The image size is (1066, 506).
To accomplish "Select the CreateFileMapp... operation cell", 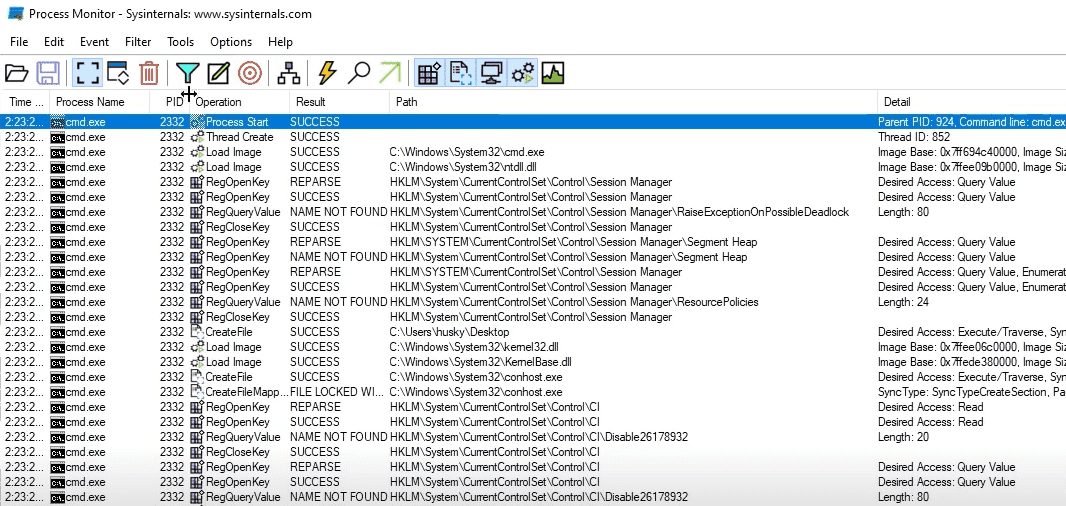I will 246,392.
